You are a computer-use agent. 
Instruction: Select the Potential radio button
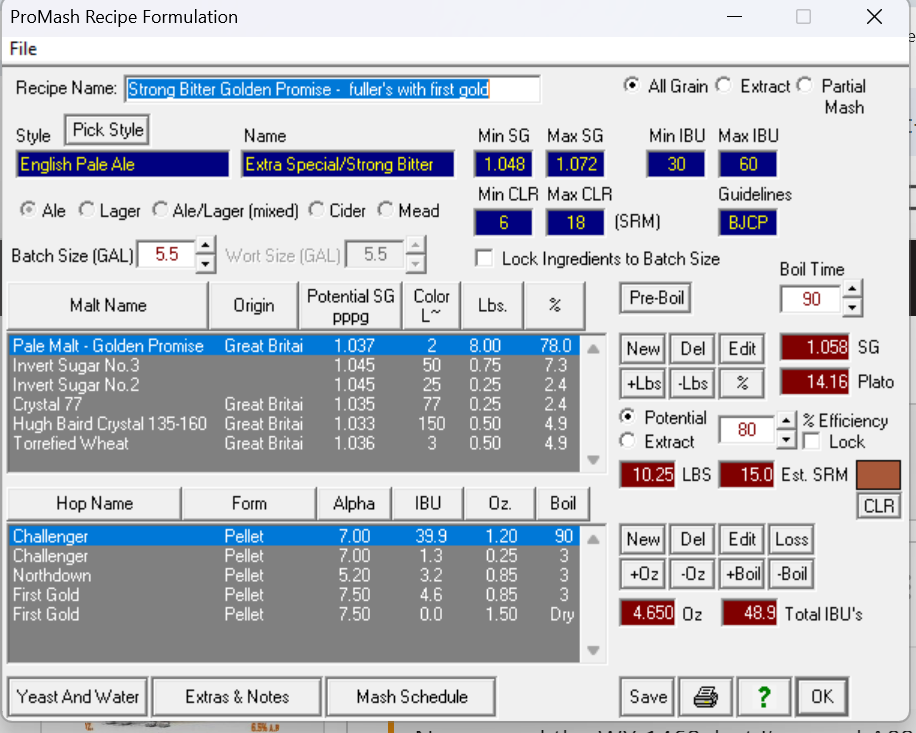[627, 416]
